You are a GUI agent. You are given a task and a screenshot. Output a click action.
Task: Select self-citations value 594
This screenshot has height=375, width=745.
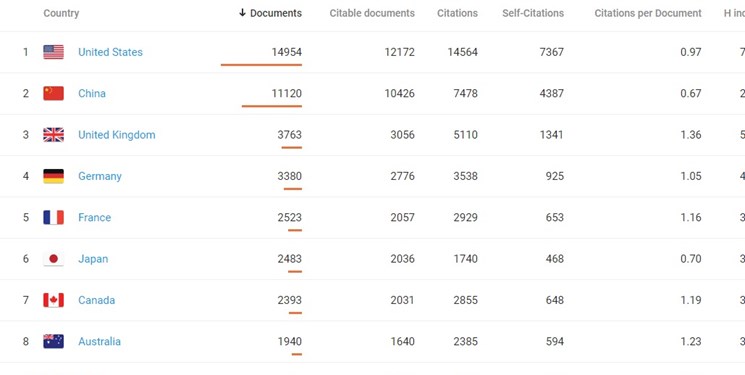pyautogui.click(x=554, y=341)
